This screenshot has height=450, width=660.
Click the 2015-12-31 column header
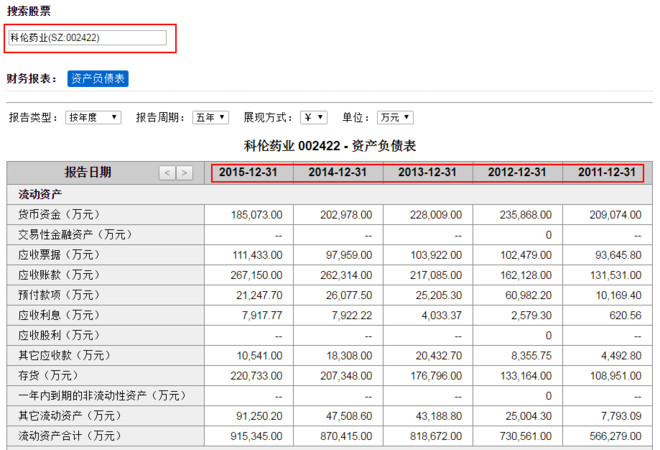pos(248,172)
